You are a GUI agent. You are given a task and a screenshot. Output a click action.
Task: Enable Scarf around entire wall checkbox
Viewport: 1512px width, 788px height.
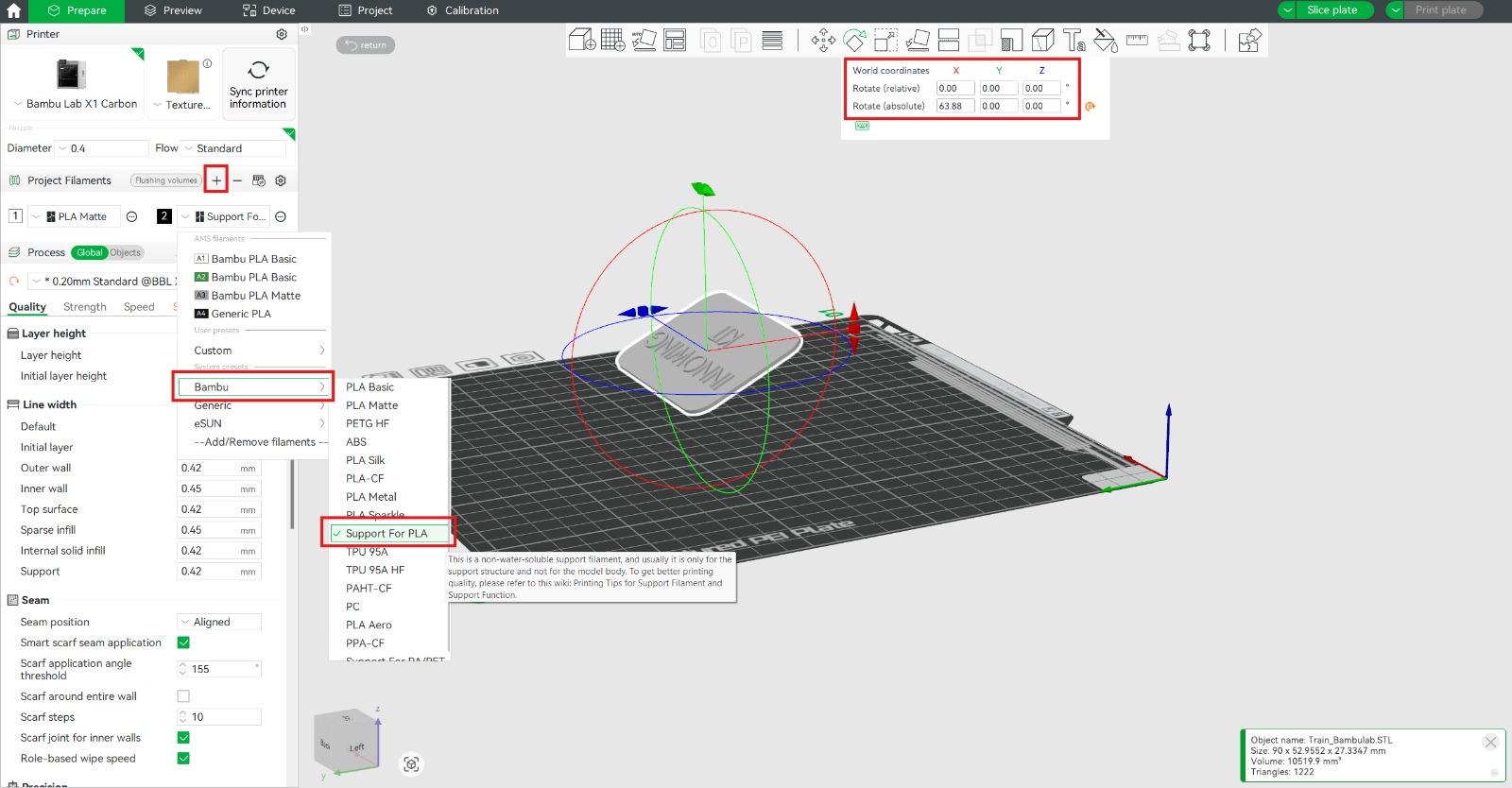pos(183,696)
